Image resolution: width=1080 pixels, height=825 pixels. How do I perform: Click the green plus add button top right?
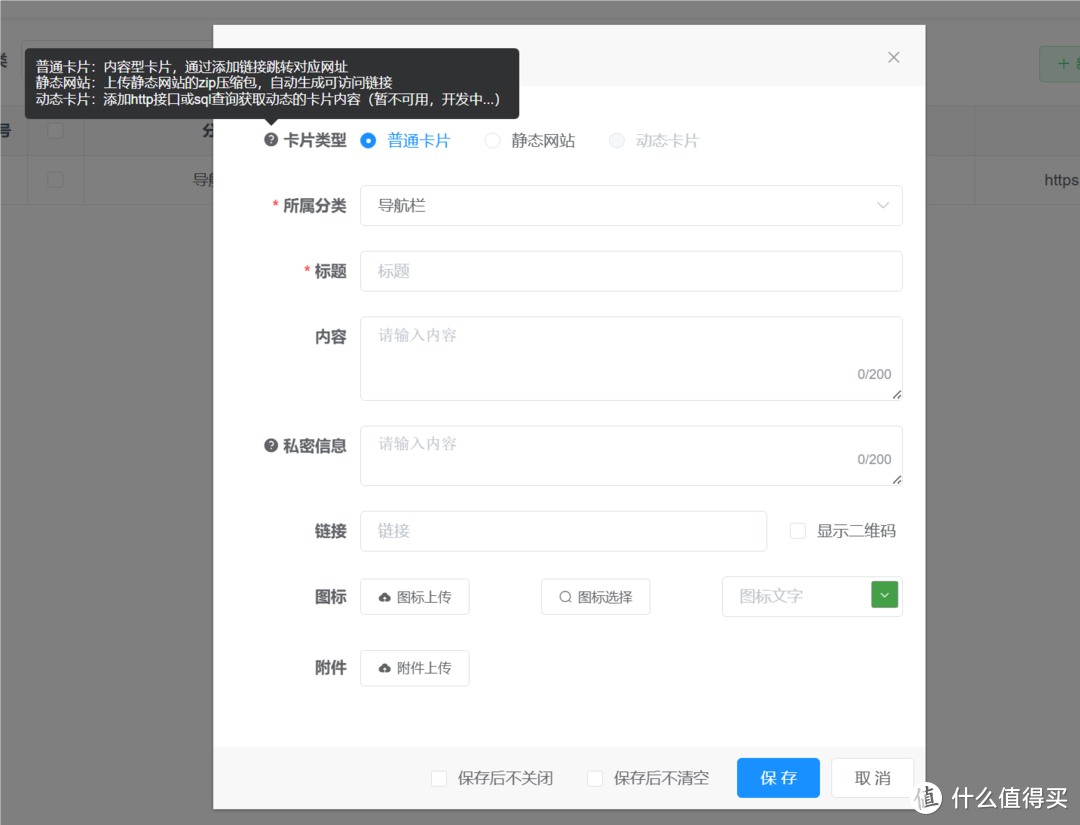(1063, 62)
